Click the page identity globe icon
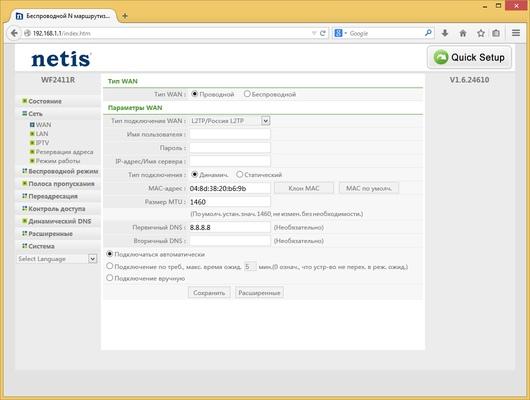 [x=27, y=33]
